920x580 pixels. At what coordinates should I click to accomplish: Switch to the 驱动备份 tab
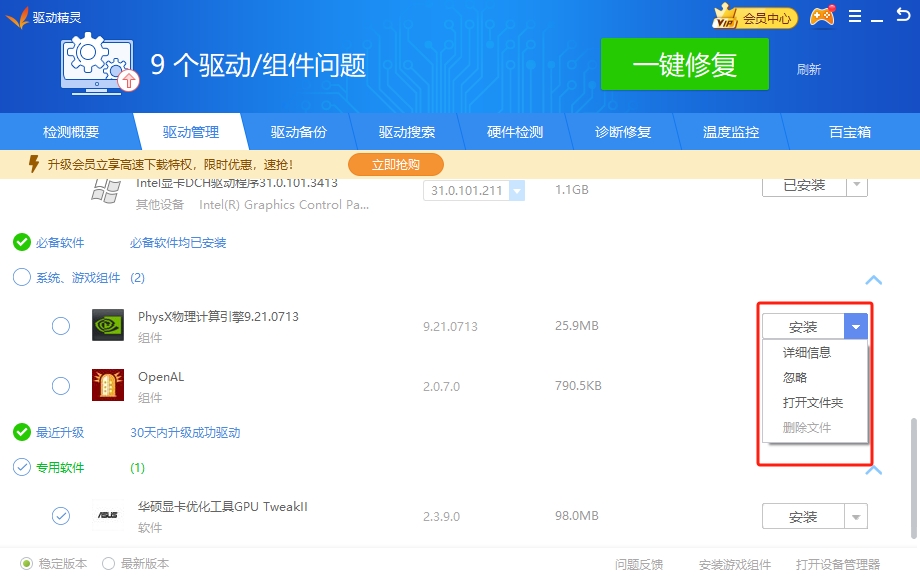(x=299, y=132)
